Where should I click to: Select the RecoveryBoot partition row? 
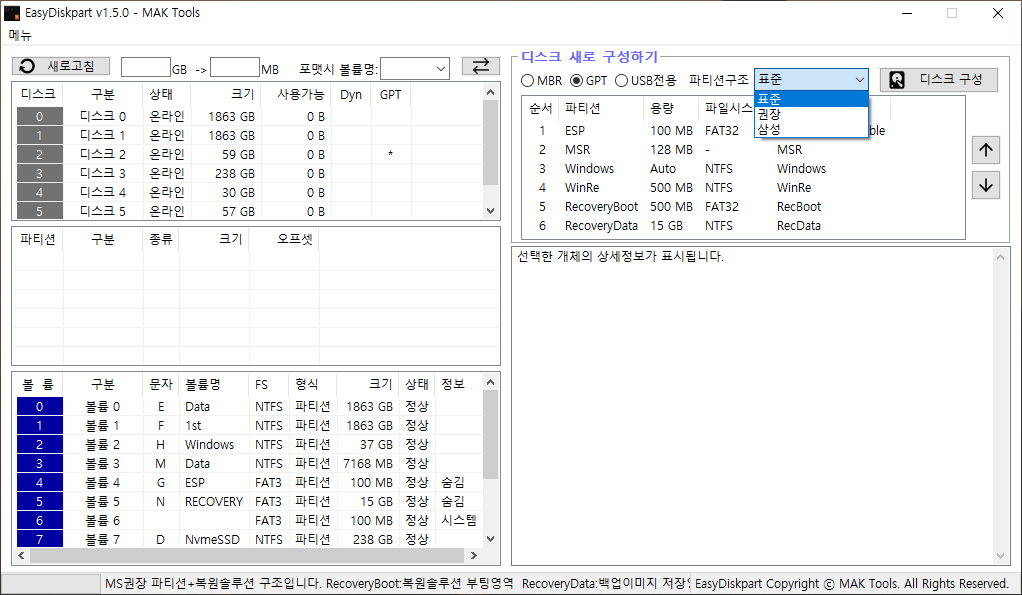(x=743, y=207)
